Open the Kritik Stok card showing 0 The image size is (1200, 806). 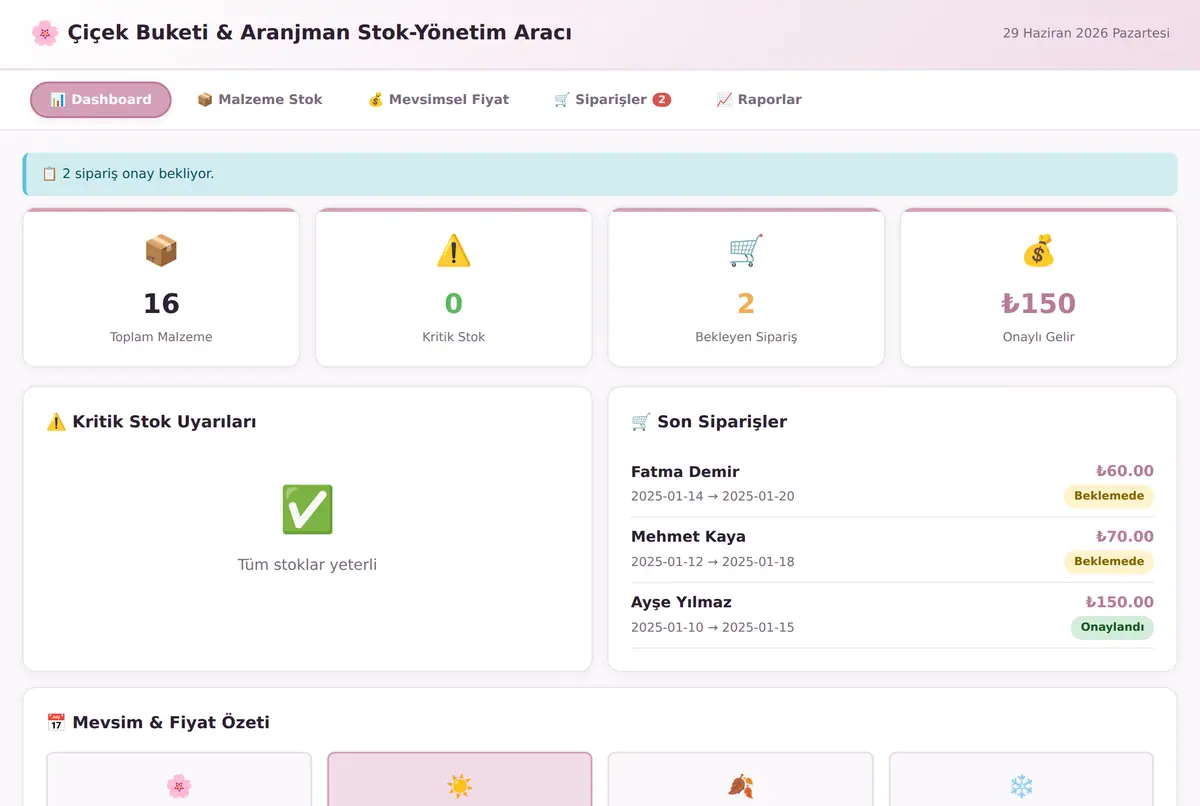(x=454, y=288)
